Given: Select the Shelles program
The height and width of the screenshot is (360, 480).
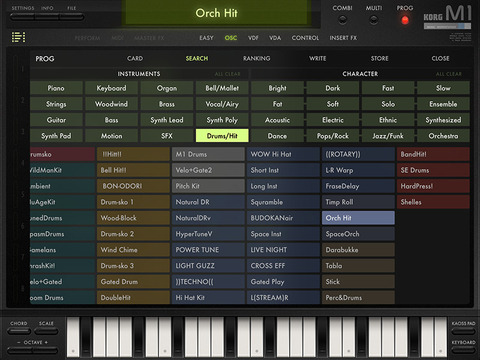Looking at the screenshot, I should (x=433, y=202).
